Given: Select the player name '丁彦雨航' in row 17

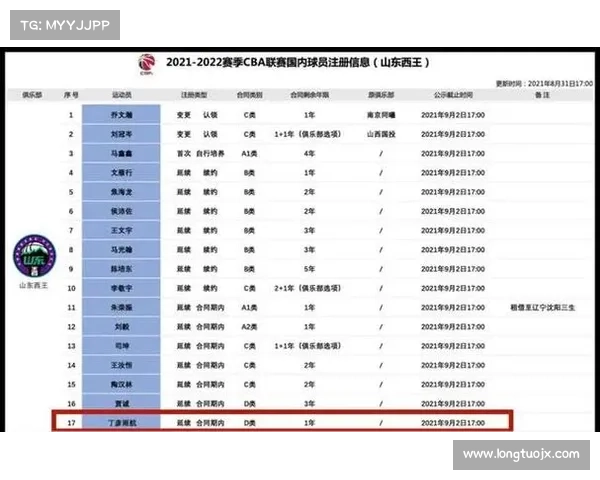Looking at the screenshot, I should pos(122,423).
